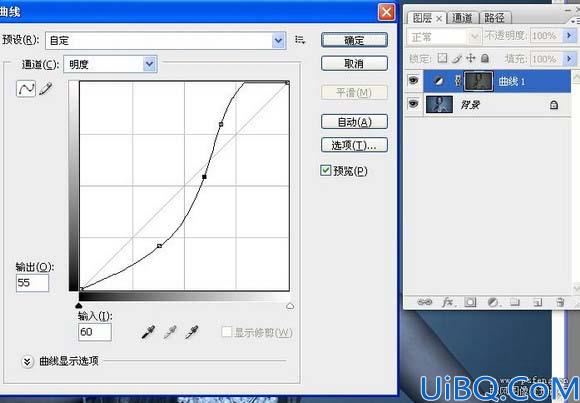Select the pencil draw curve tool
Screen dimensions: 580x403
point(46,89)
